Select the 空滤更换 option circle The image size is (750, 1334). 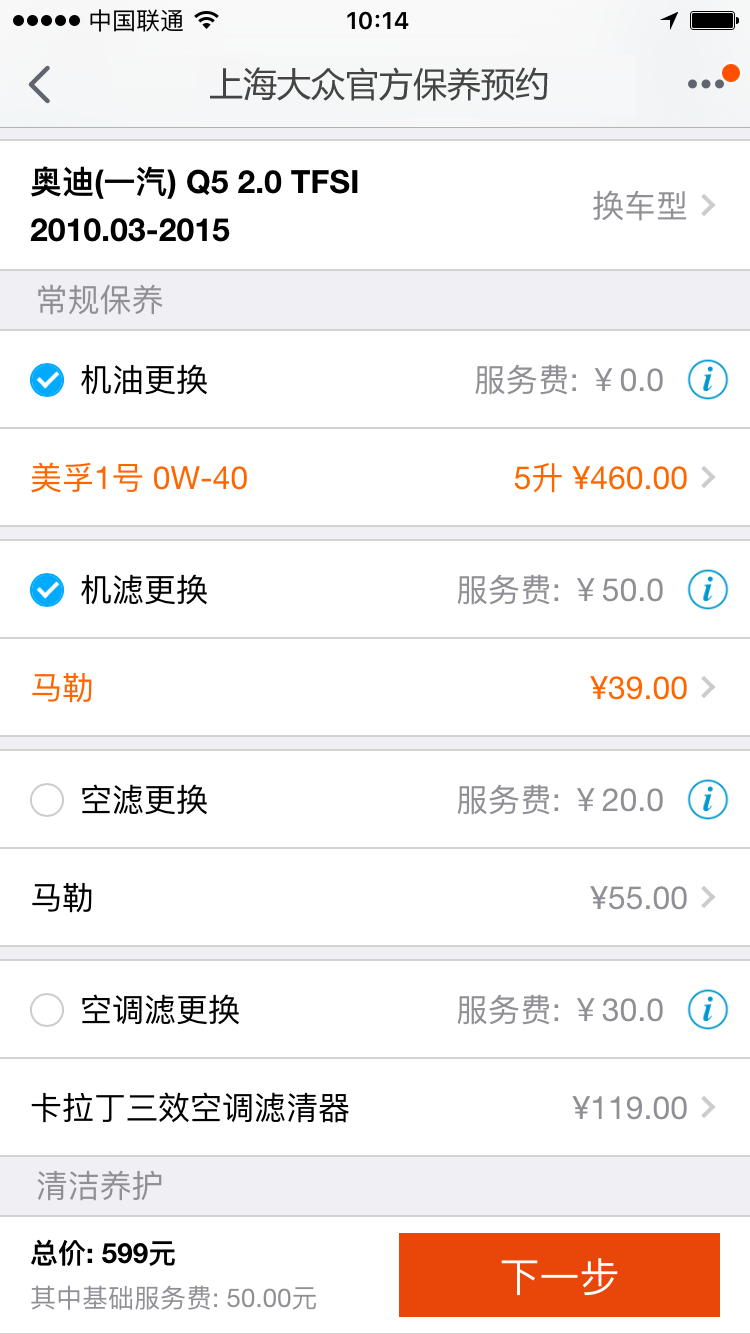pos(47,800)
